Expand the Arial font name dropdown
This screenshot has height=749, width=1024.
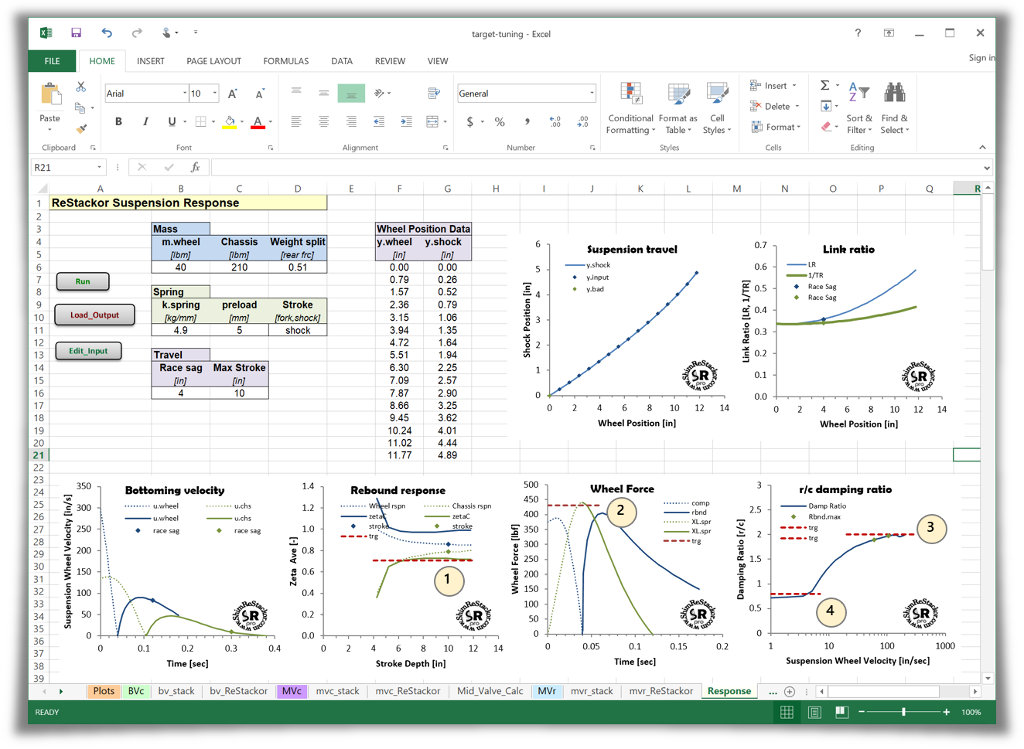[x=185, y=93]
